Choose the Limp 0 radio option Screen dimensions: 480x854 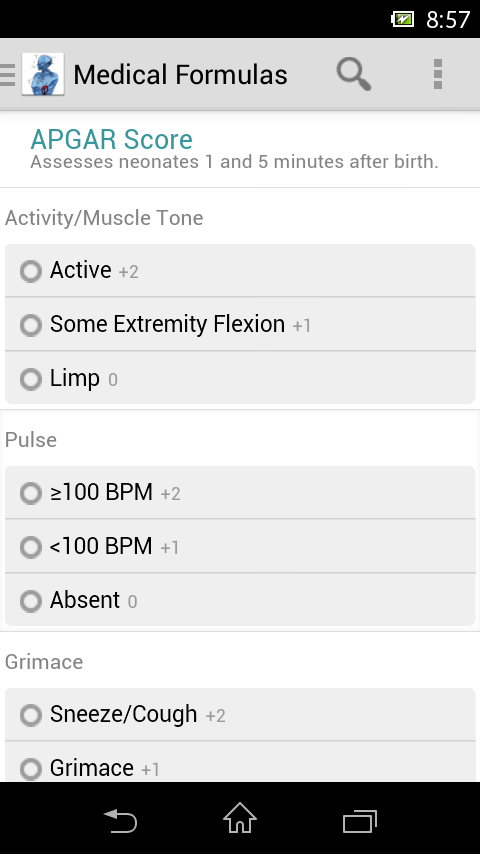point(240,377)
